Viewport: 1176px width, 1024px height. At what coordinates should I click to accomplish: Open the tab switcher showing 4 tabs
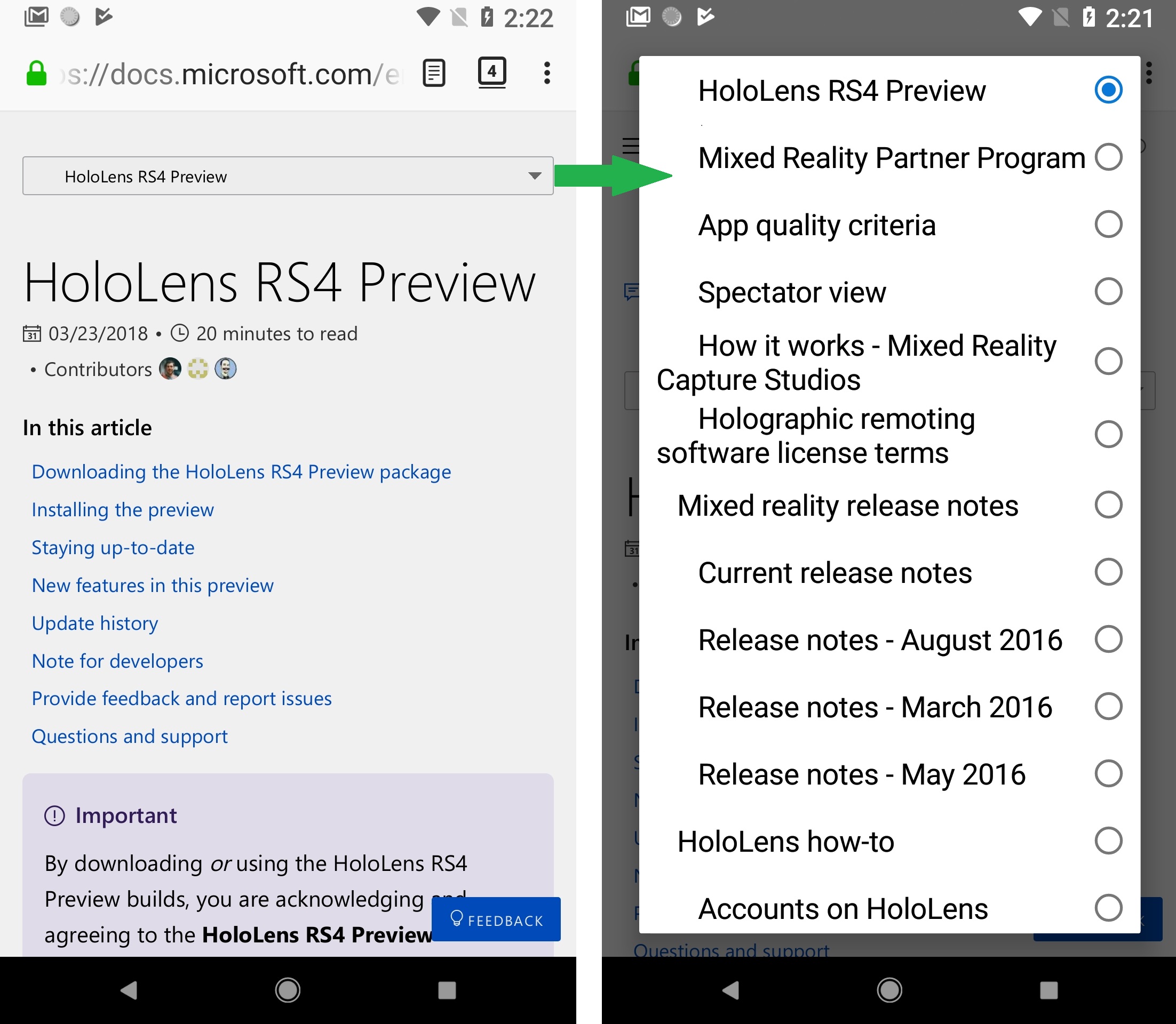(491, 72)
